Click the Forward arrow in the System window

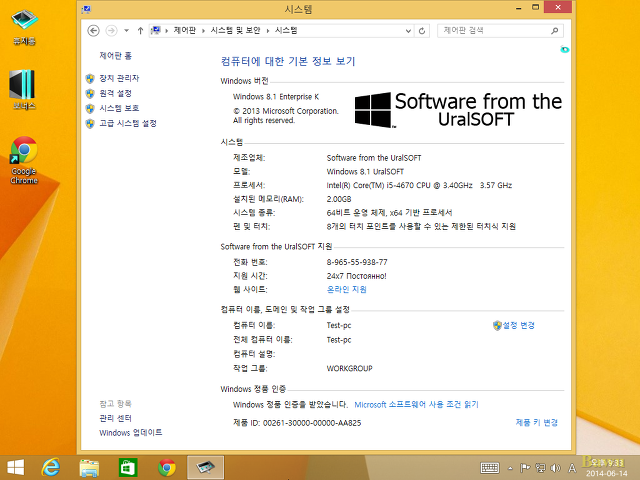(111, 31)
